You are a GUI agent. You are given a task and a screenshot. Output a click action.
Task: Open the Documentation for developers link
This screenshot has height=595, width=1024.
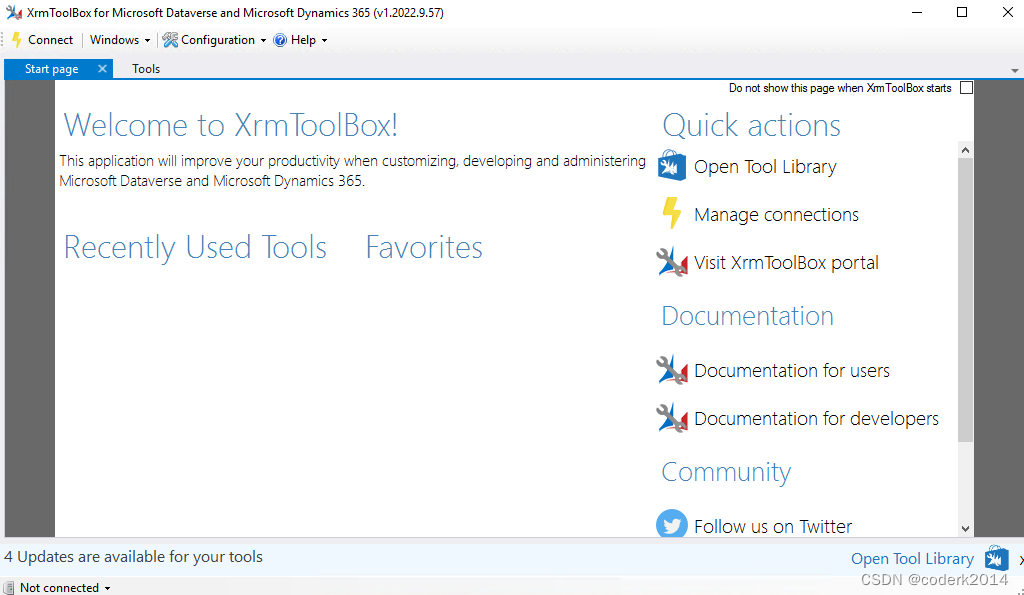[816, 418]
